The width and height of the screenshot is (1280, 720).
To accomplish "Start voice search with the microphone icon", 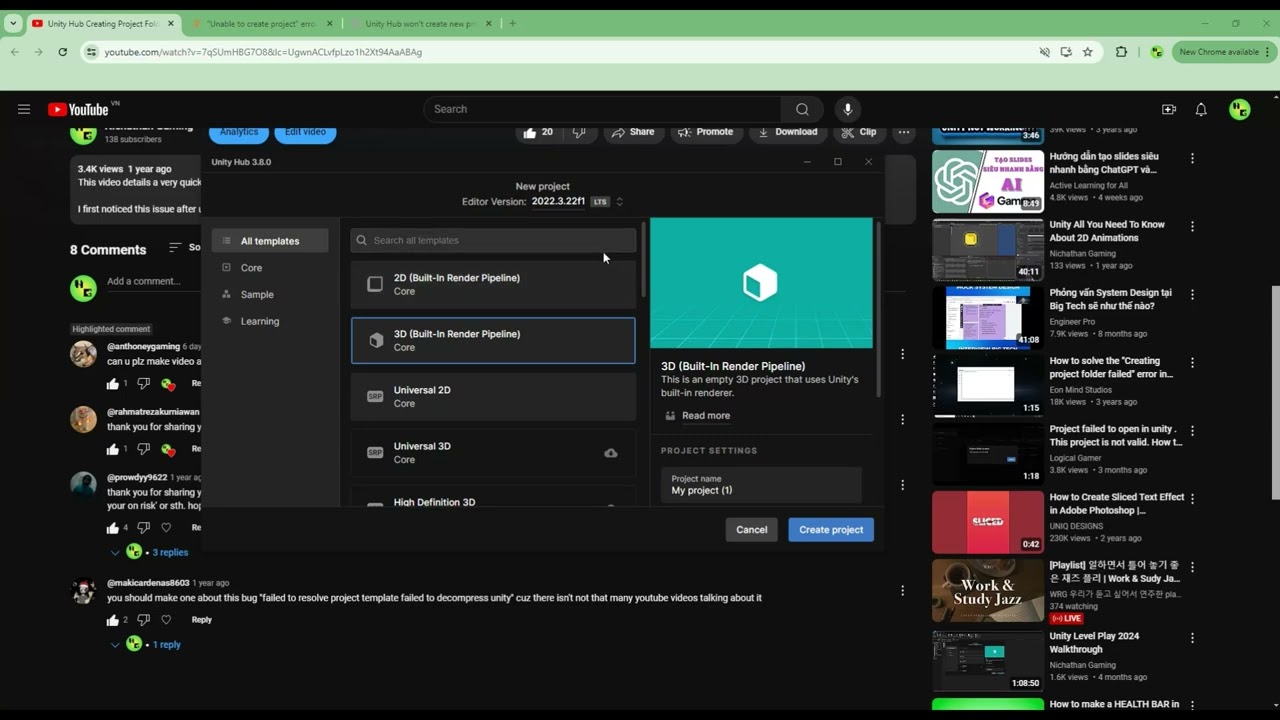I will pyautogui.click(x=848, y=109).
